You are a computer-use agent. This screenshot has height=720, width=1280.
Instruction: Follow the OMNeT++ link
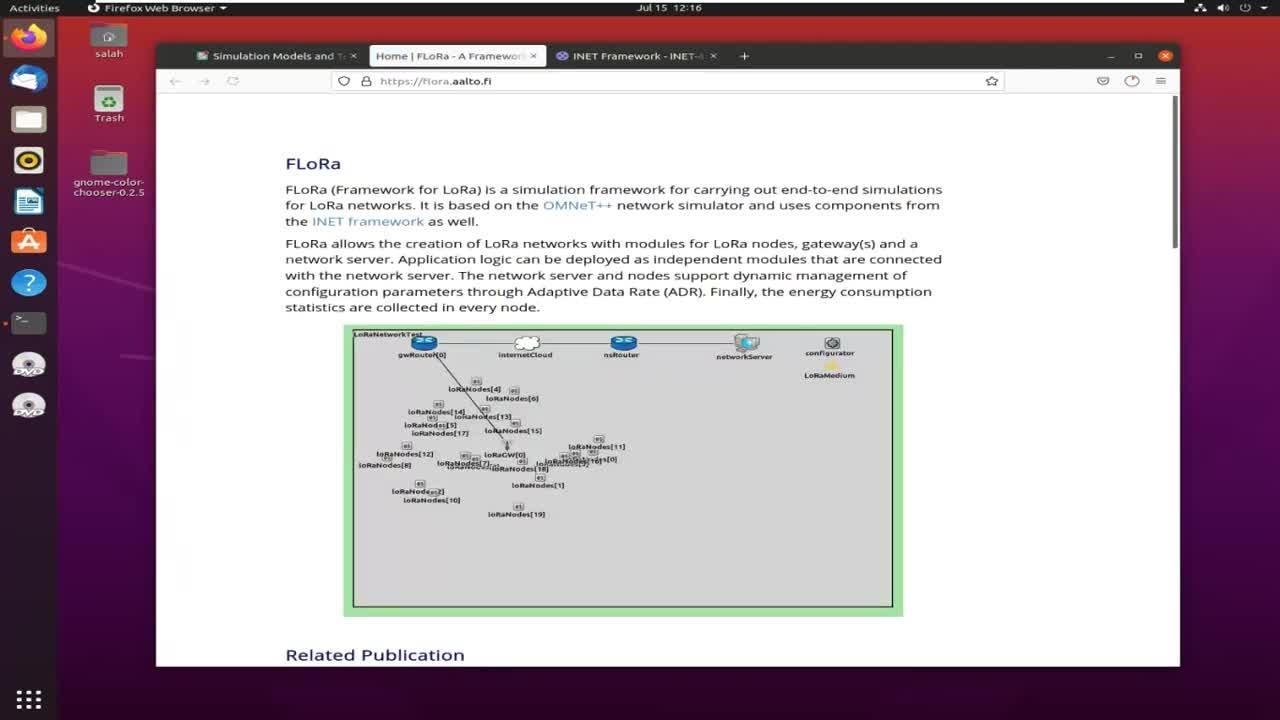[577, 205]
